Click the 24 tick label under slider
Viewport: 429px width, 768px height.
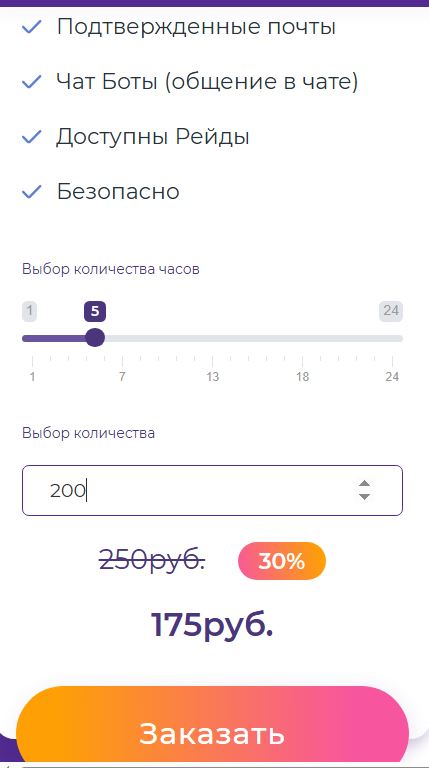point(392,377)
